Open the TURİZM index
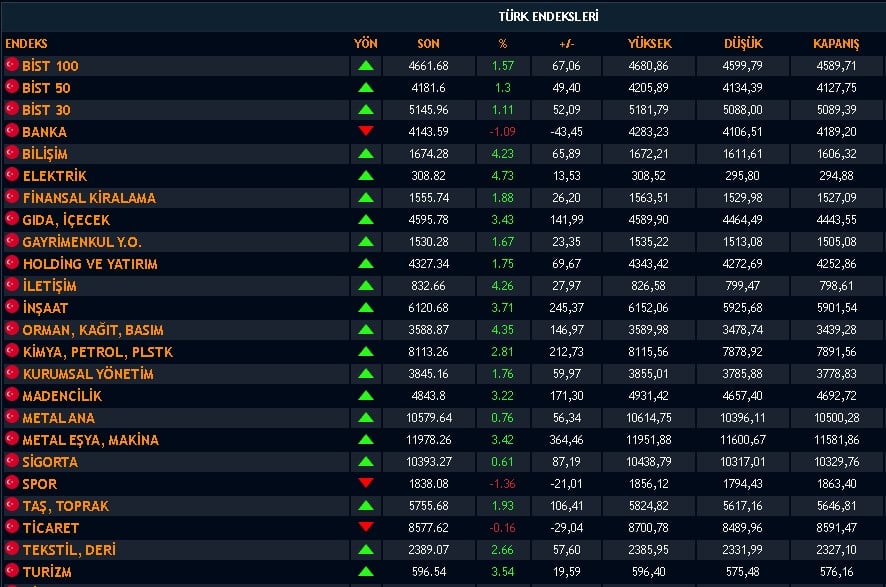 [47, 573]
